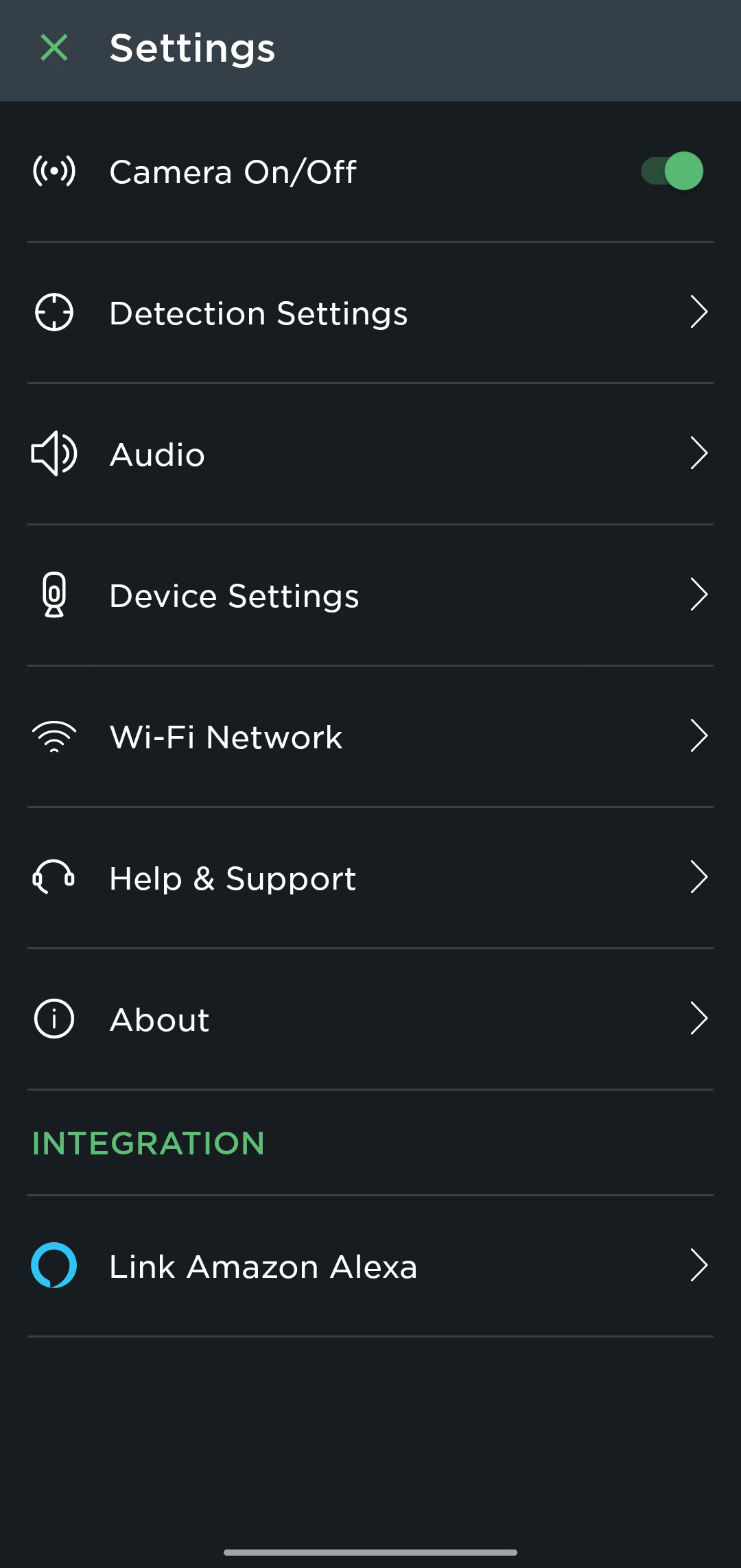Image resolution: width=741 pixels, height=1568 pixels.
Task: Expand Audio using the right chevron
Action: (698, 453)
